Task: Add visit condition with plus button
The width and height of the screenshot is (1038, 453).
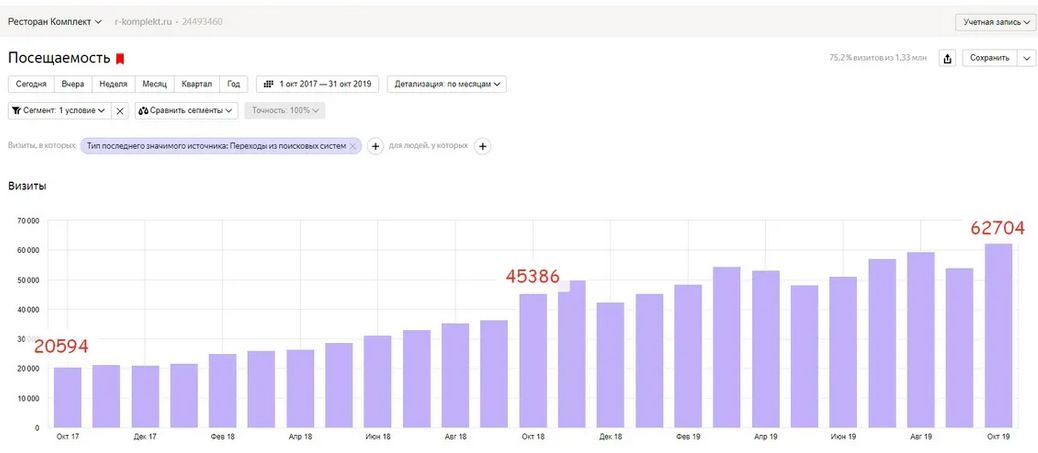Action: point(375,146)
